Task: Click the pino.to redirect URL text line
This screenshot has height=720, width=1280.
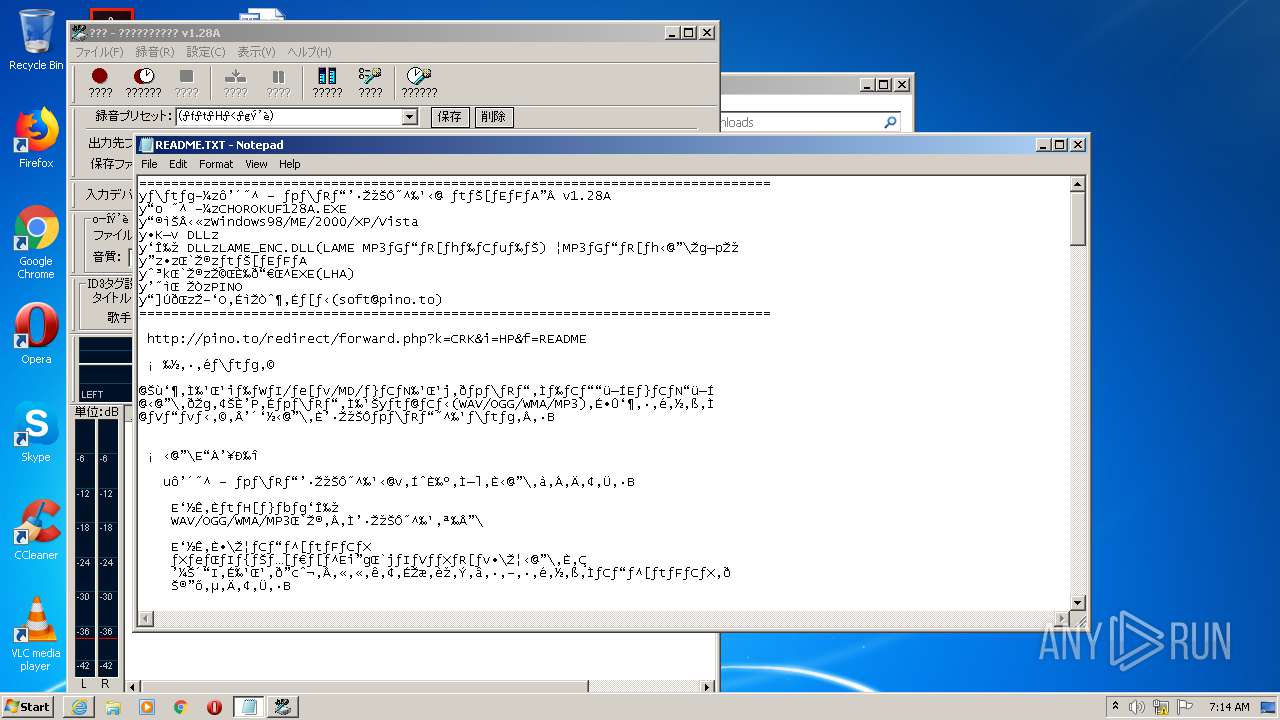Action: pos(366,339)
